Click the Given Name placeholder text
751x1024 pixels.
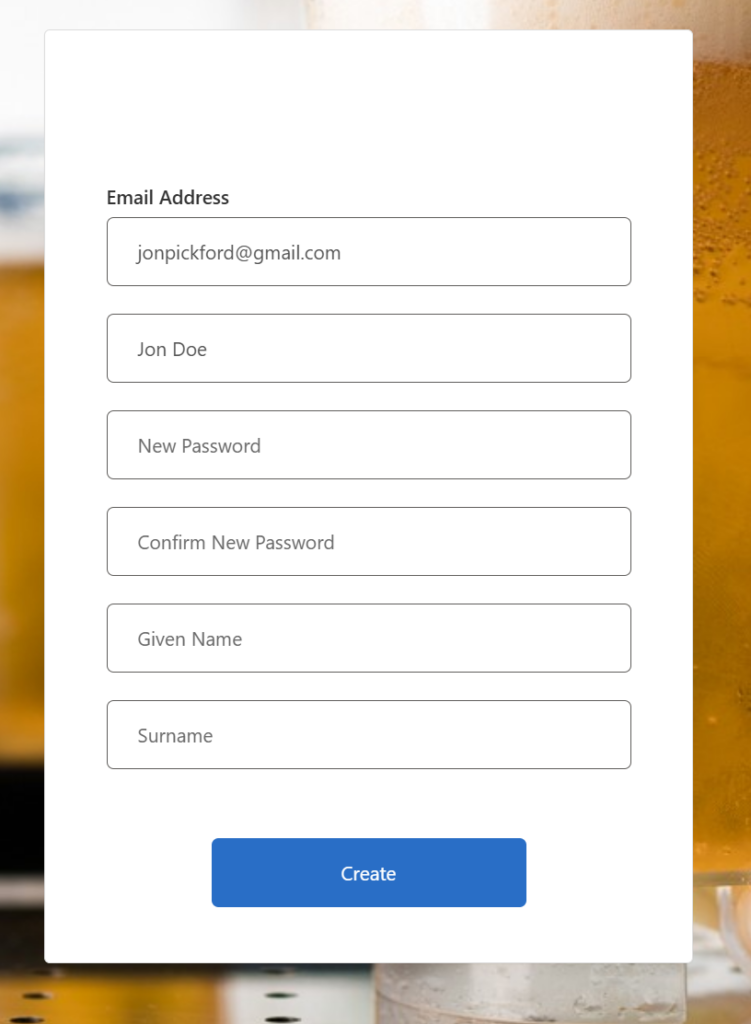click(190, 639)
